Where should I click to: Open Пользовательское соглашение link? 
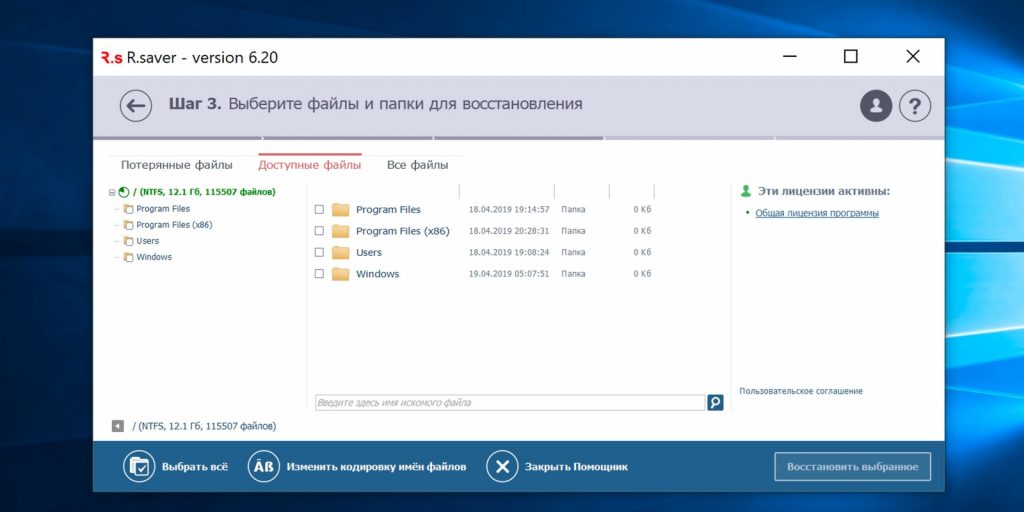pos(801,391)
